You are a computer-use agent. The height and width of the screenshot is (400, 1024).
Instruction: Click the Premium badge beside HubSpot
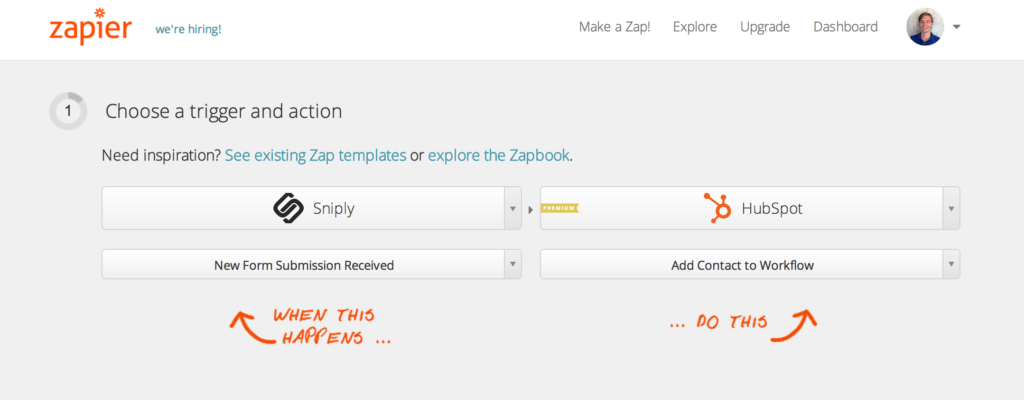click(x=560, y=208)
